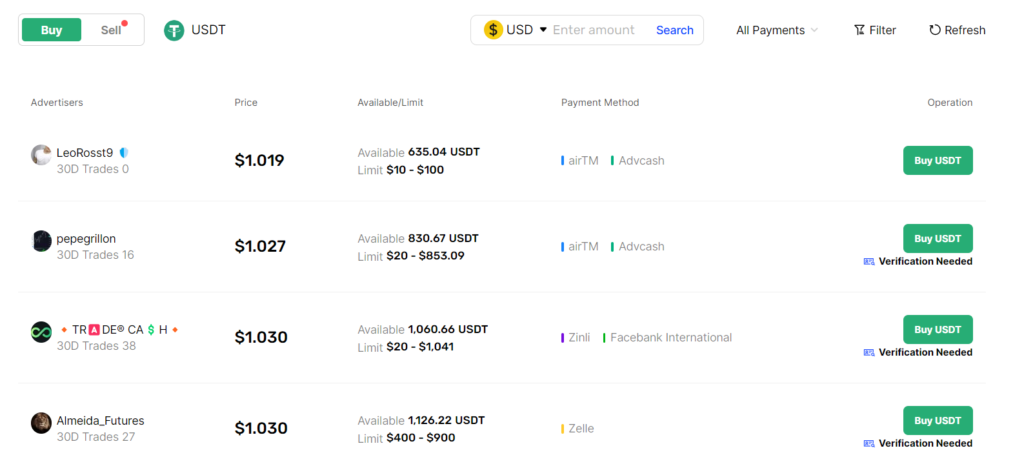
Task: Click the USDT Tether coin icon
Action: coord(175,30)
